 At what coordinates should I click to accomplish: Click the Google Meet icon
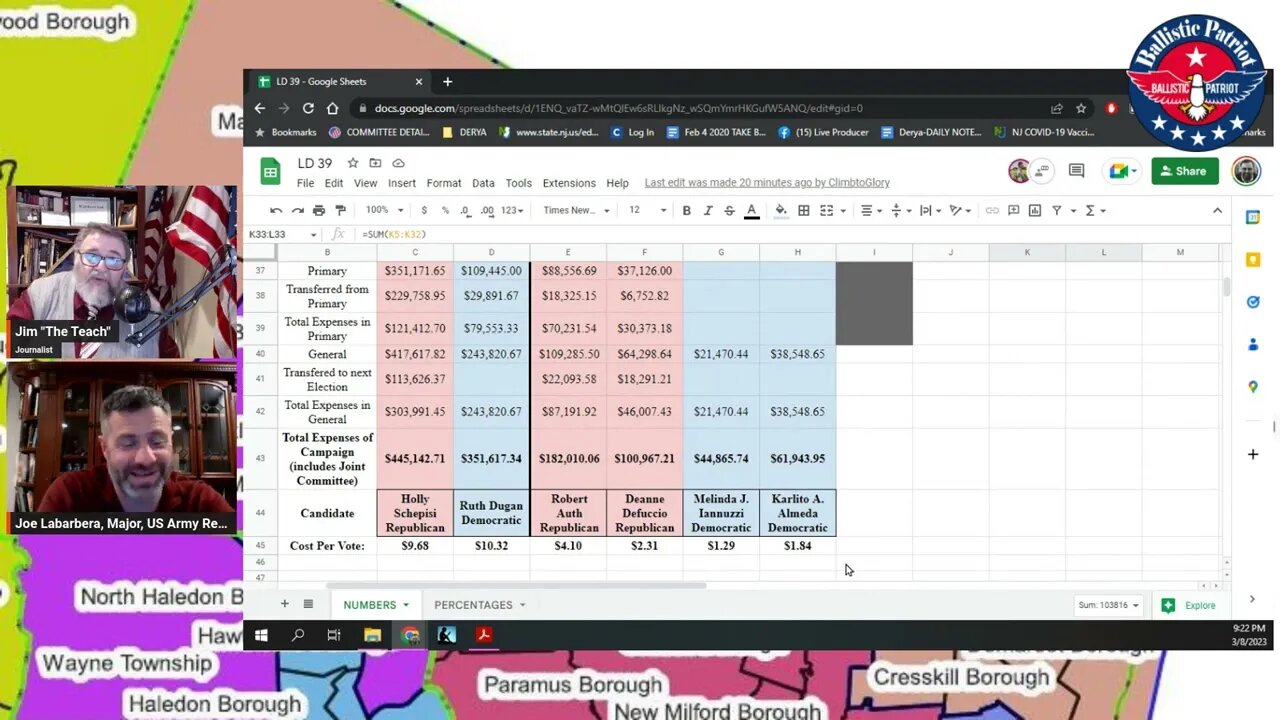pyautogui.click(x=1120, y=171)
